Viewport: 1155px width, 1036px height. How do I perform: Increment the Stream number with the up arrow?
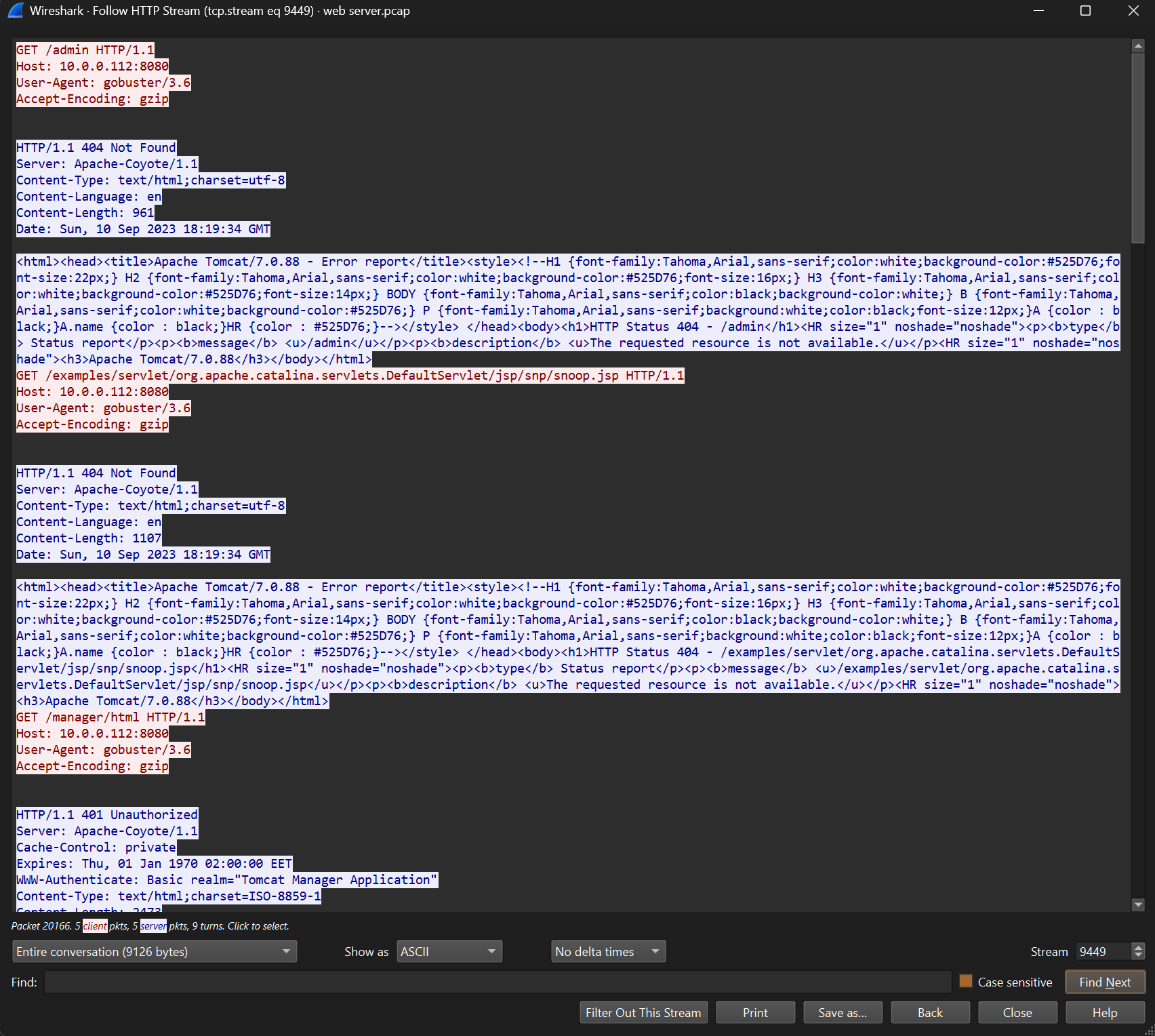tap(1138, 947)
